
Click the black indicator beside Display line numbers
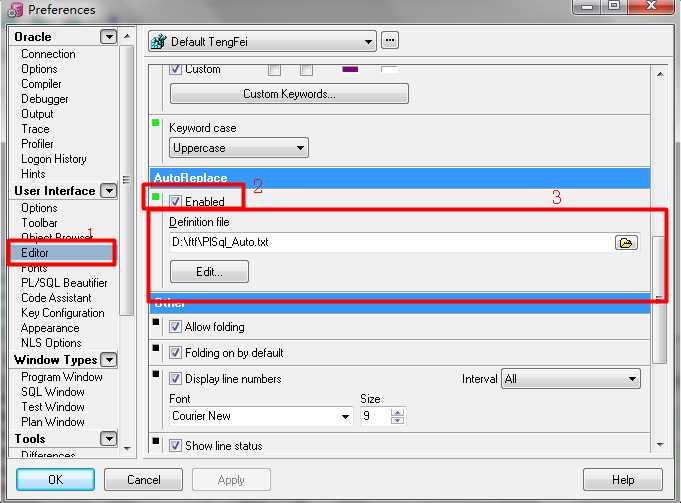pyautogui.click(x=156, y=374)
